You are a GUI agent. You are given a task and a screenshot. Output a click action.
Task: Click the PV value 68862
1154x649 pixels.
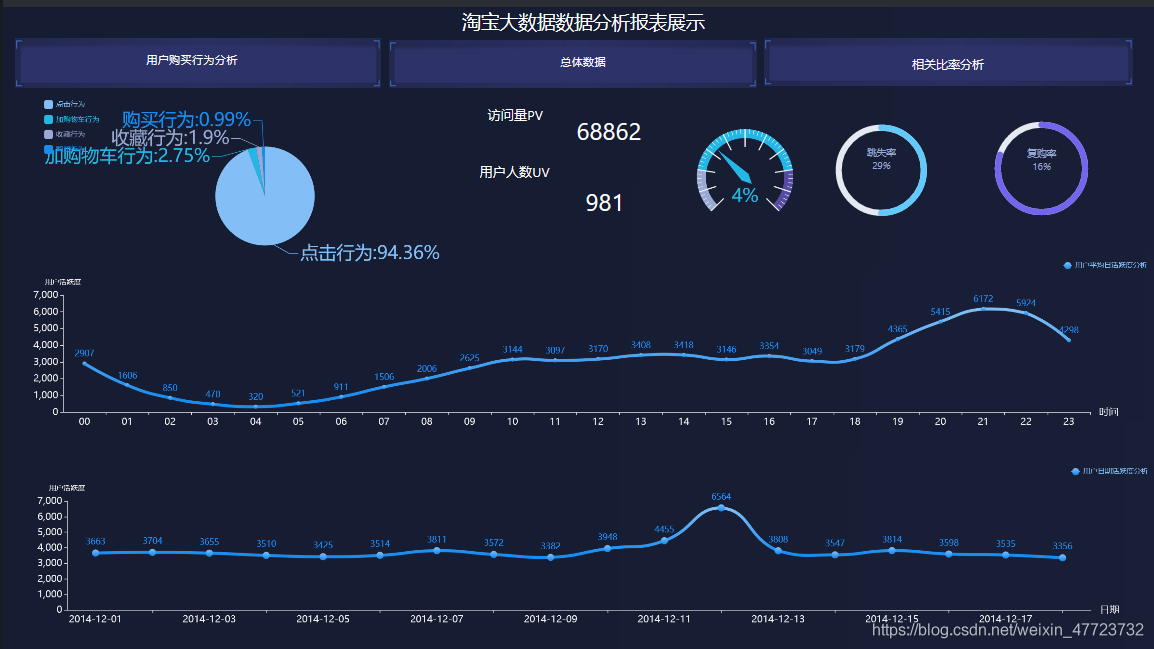[x=609, y=132]
